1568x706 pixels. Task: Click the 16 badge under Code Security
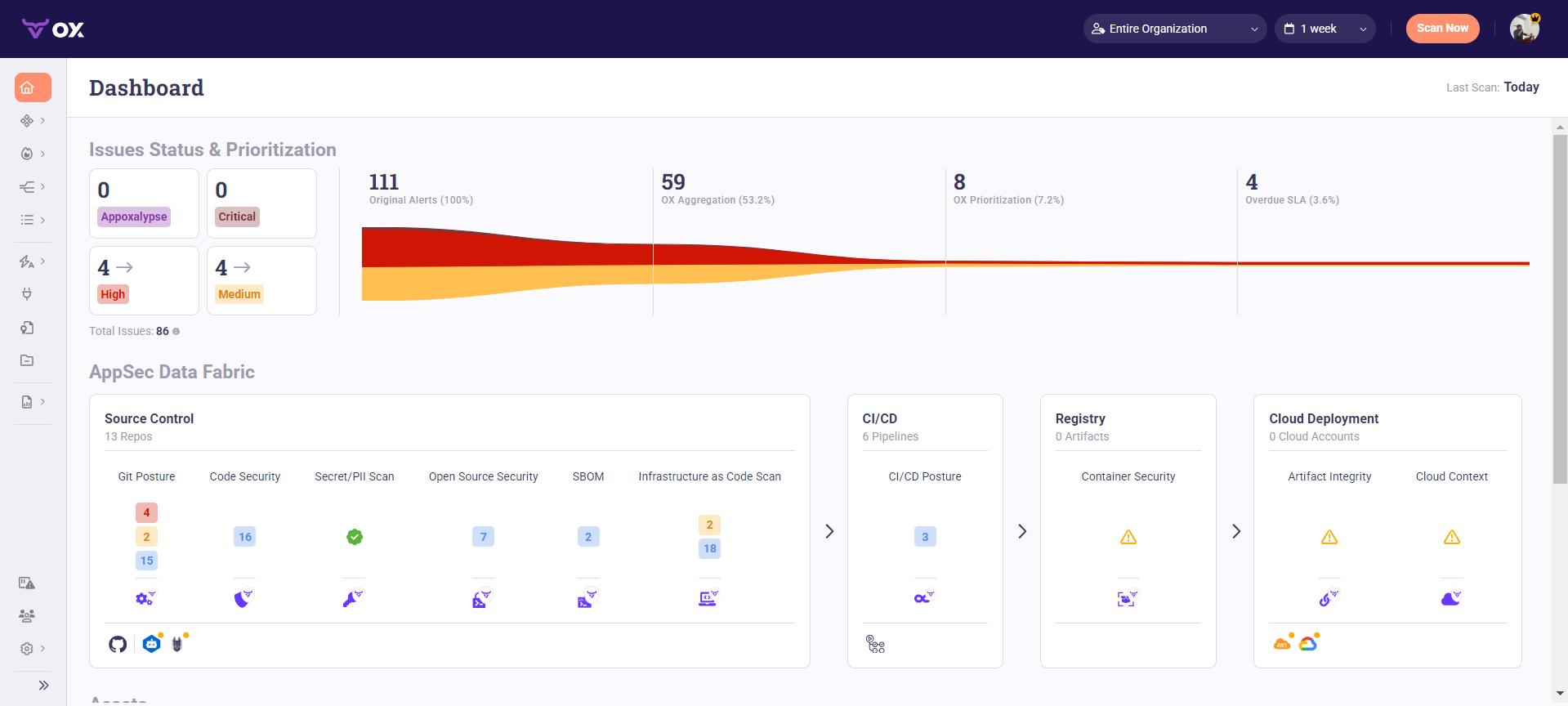[x=245, y=537]
